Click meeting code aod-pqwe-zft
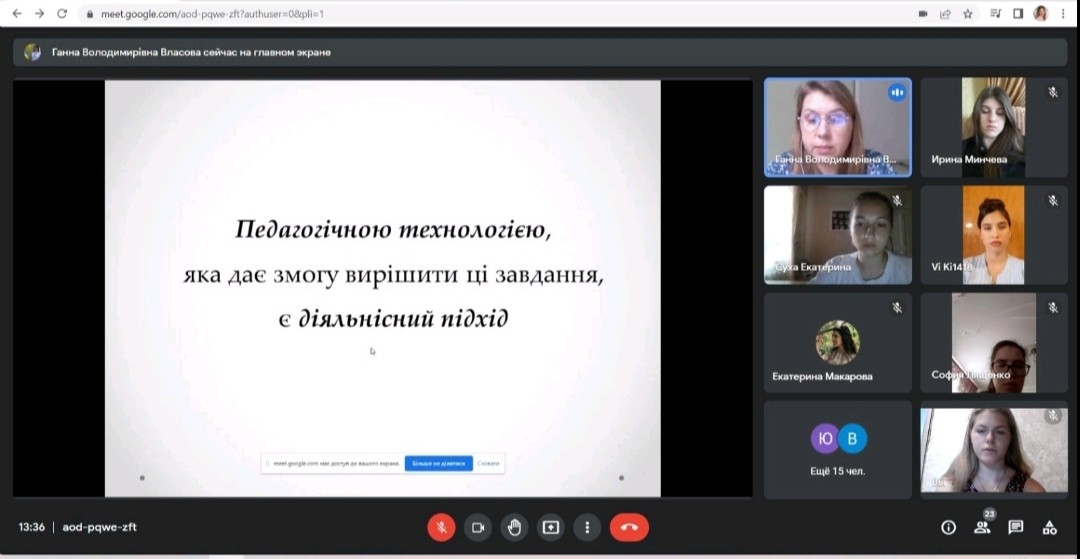 [x=99, y=527]
